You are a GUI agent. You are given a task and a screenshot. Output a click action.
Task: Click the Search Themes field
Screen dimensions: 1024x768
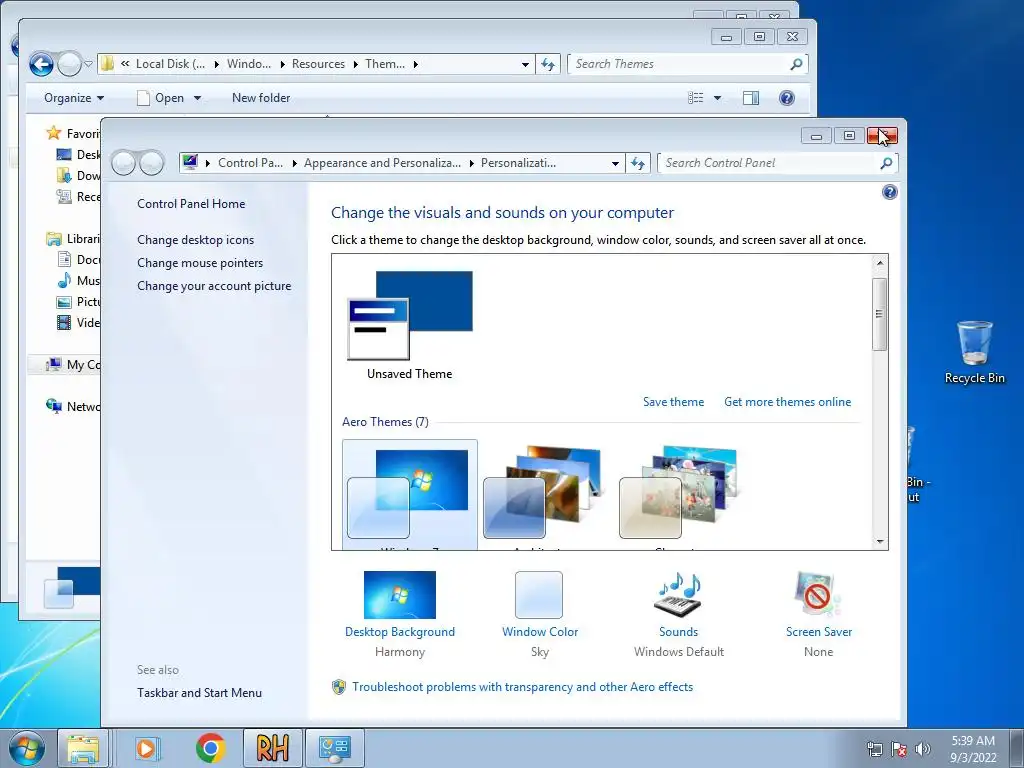point(678,64)
